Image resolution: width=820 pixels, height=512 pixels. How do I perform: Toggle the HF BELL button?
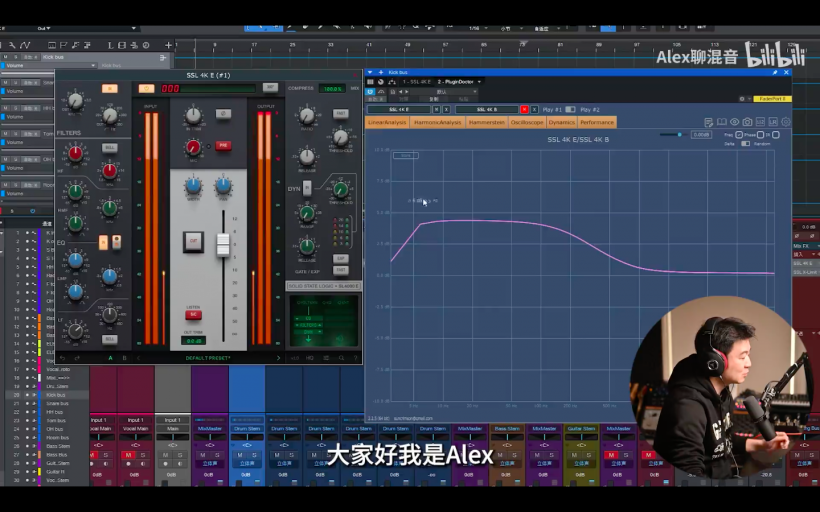[109, 147]
